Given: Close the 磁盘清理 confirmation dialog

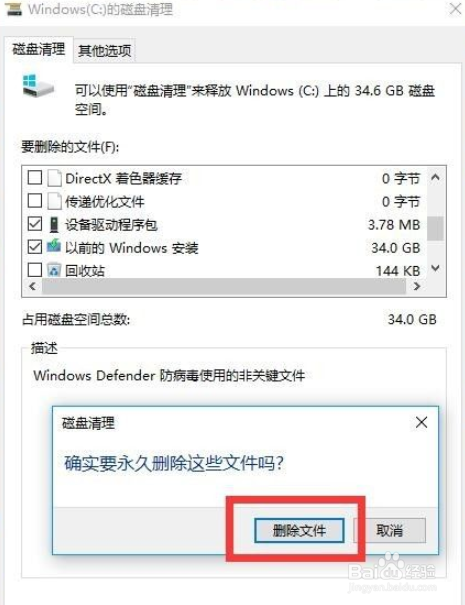Looking at the screenshot, I should click(x=421, y=422).
